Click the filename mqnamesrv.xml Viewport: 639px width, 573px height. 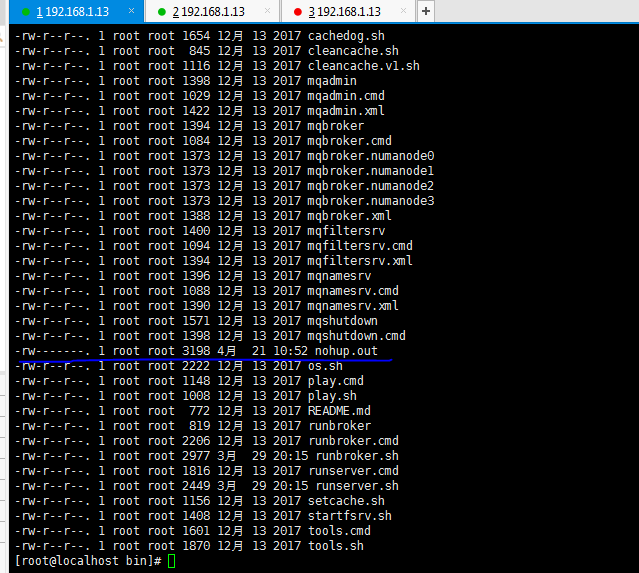pyautogui.click(x=353, y=306)
